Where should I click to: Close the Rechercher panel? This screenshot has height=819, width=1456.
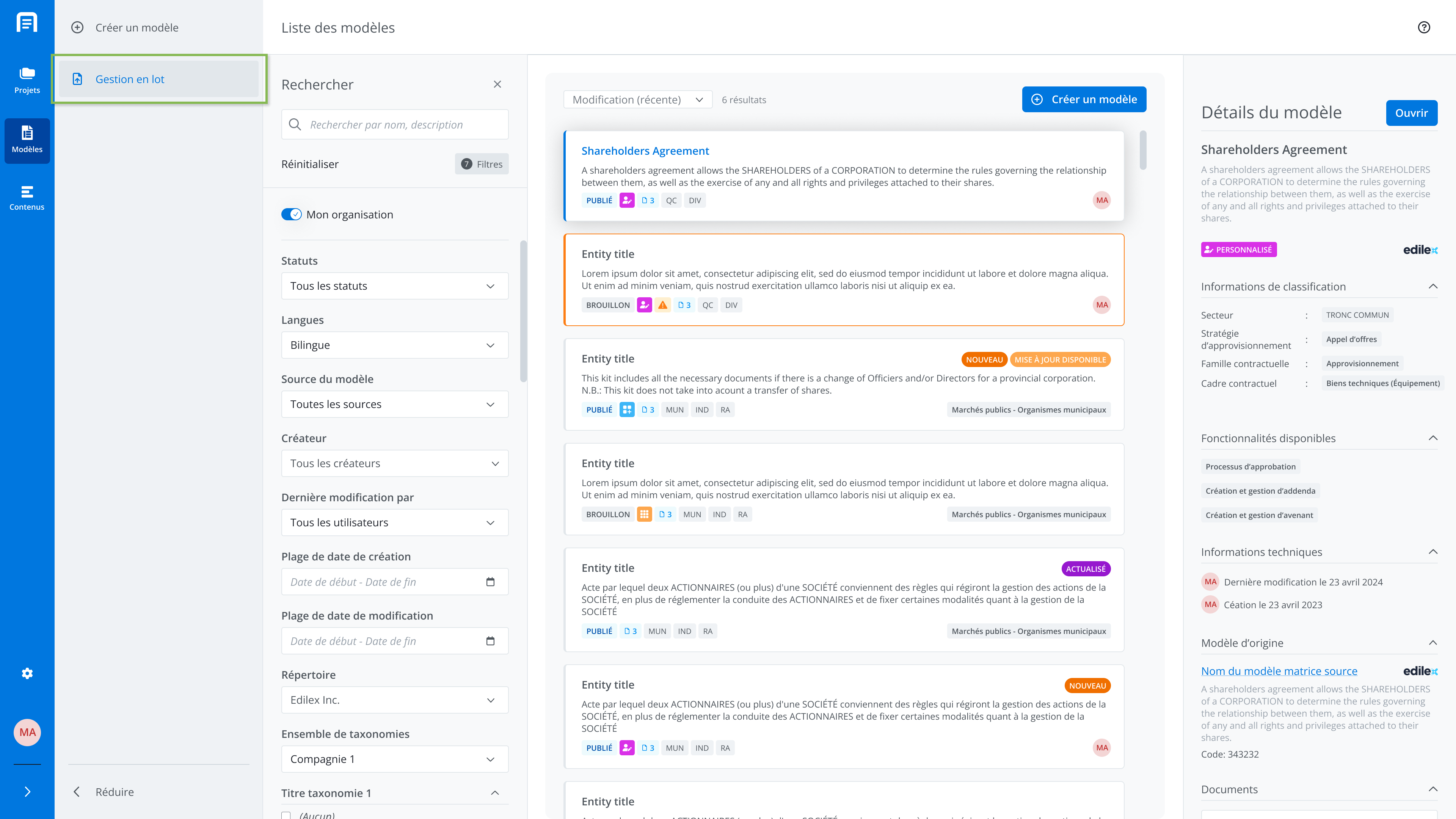coord(497,84)
